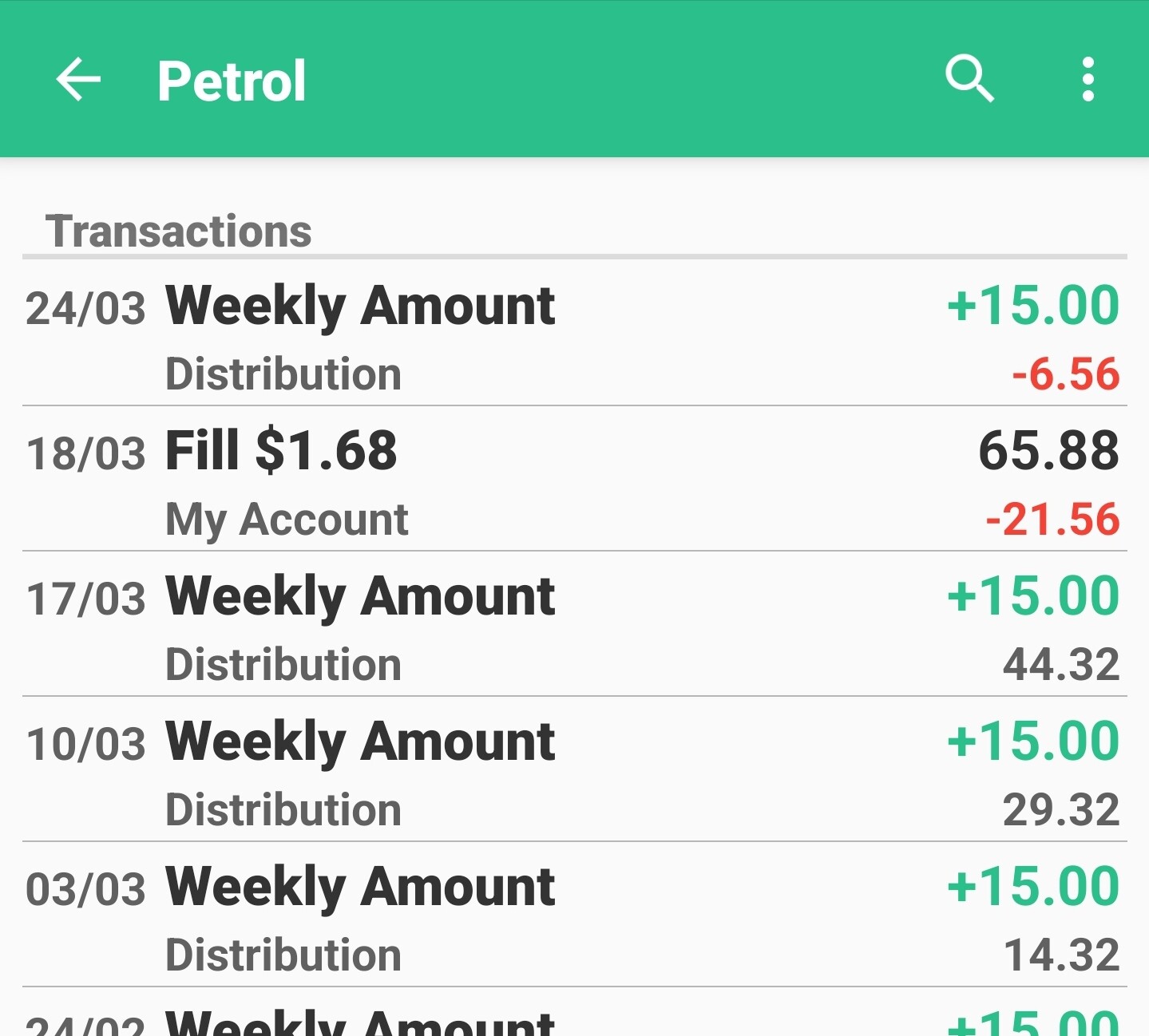Viewport: 1149px width, 1036px height.
Task: Tap the 65.88 fill amount
Action: tap(1048, 450)
